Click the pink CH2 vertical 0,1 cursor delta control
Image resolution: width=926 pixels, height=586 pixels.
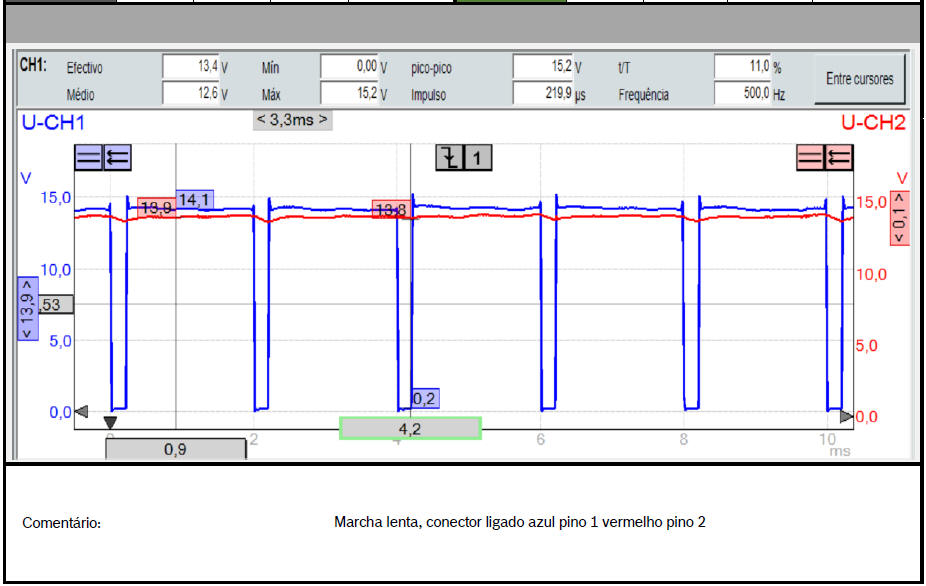click(898, 219)
